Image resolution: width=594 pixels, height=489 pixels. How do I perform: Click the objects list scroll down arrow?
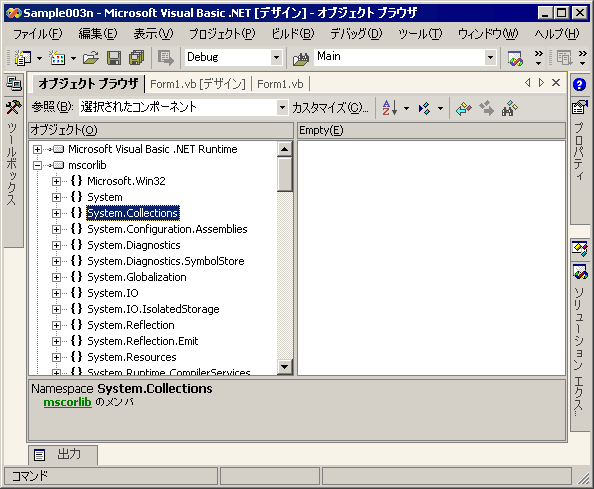[x=284, y=367]
